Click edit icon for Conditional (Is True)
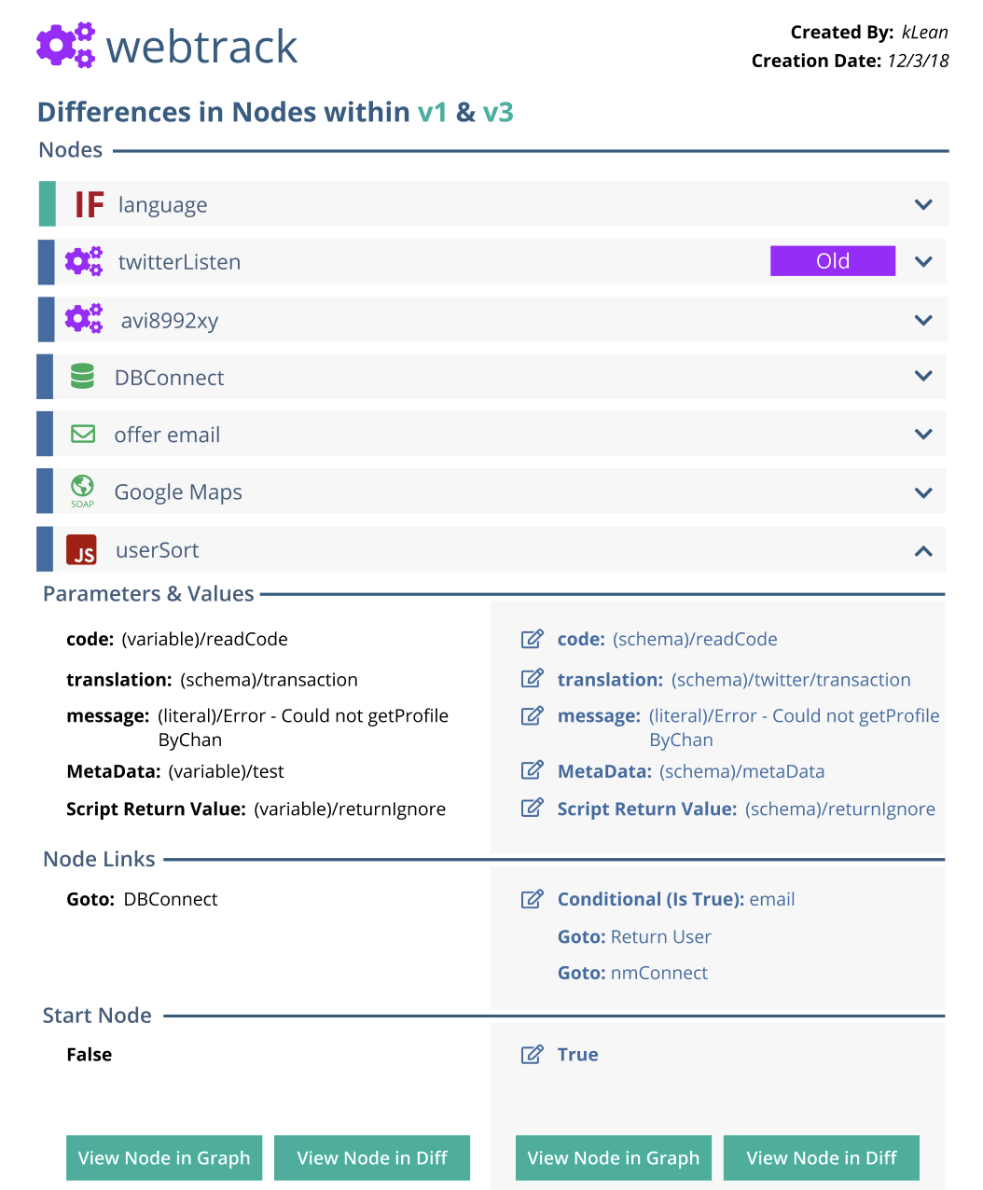The height and width of the screenshot is (1190, 983). coord(532,899)
